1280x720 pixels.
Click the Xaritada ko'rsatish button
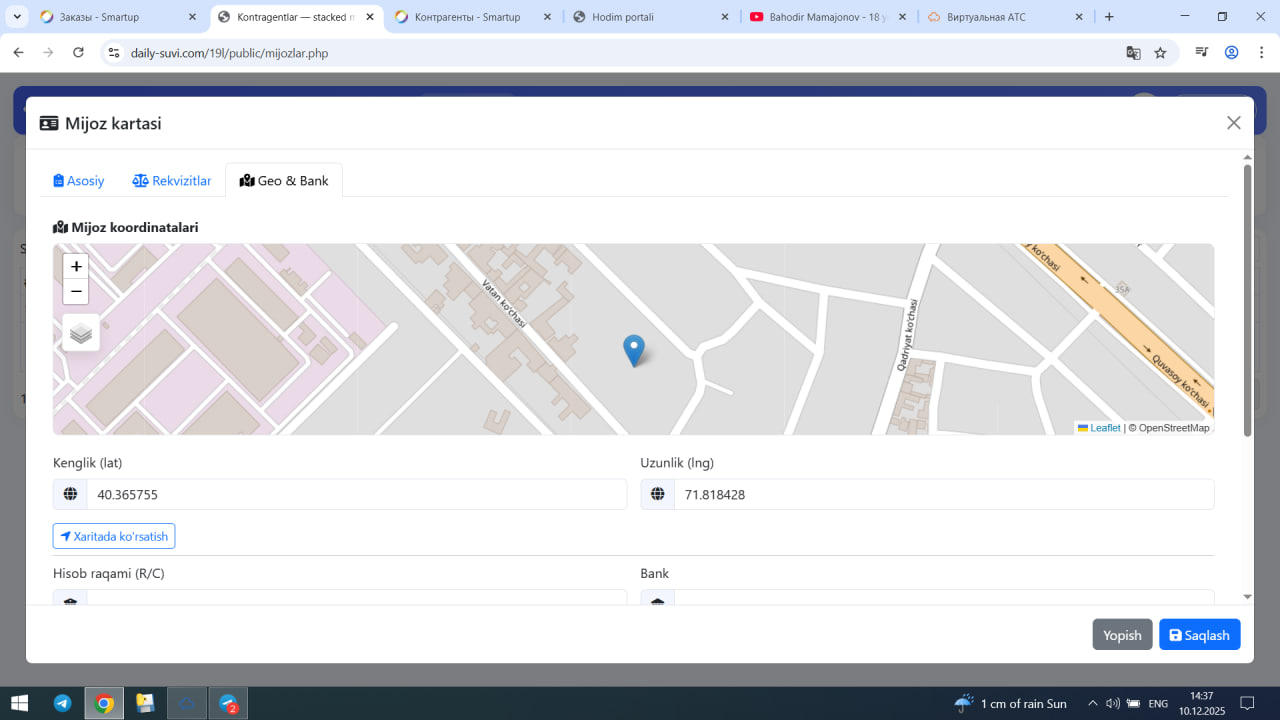pos(114,536)
